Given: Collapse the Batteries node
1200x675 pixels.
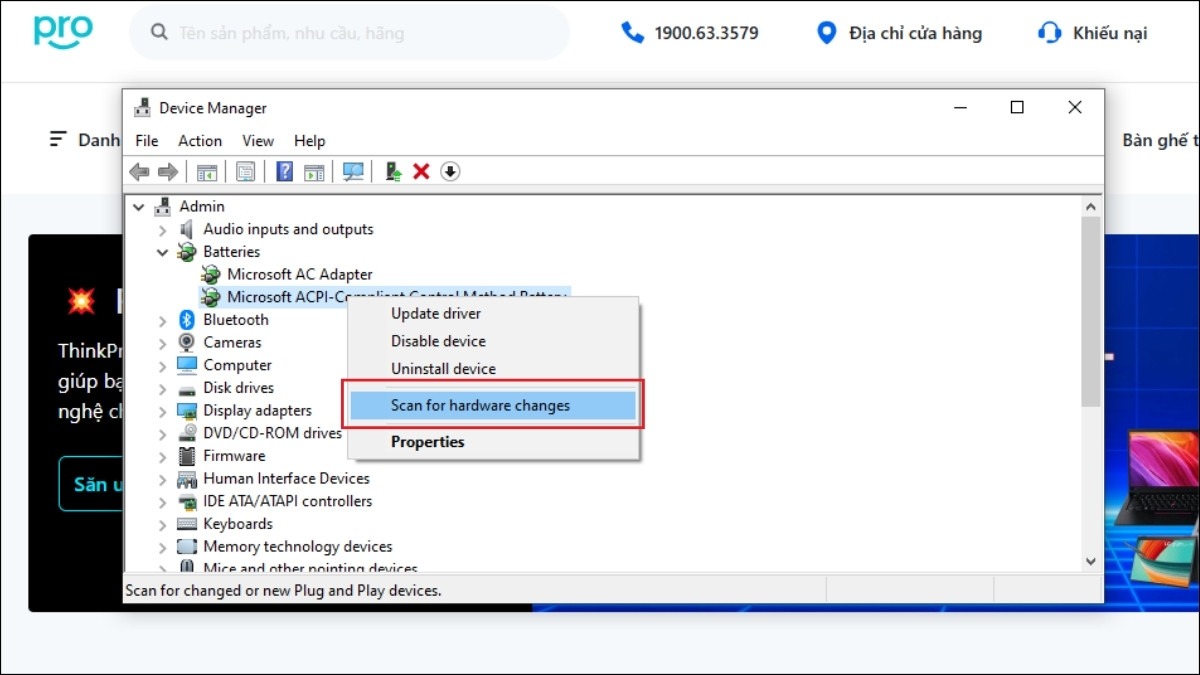Looking at the screenshot, I should (162, 252).
